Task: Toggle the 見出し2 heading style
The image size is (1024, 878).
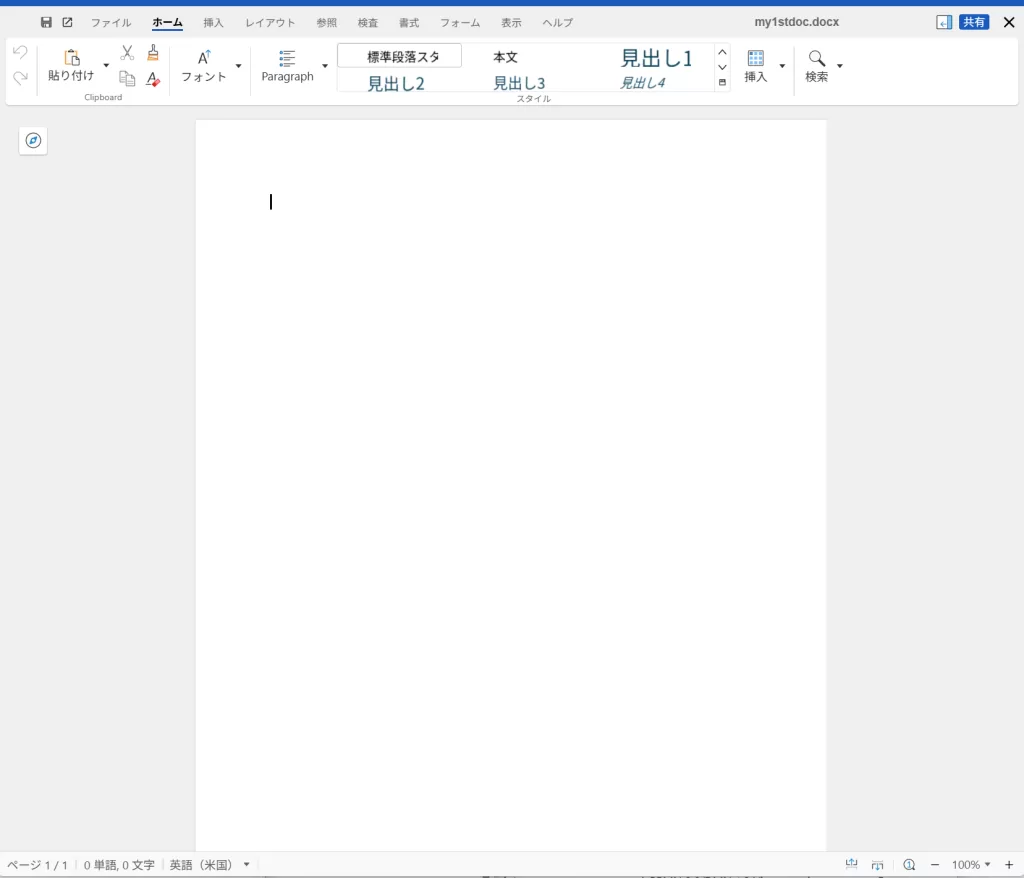Action: pyautogui.click(x=396, y=83)
